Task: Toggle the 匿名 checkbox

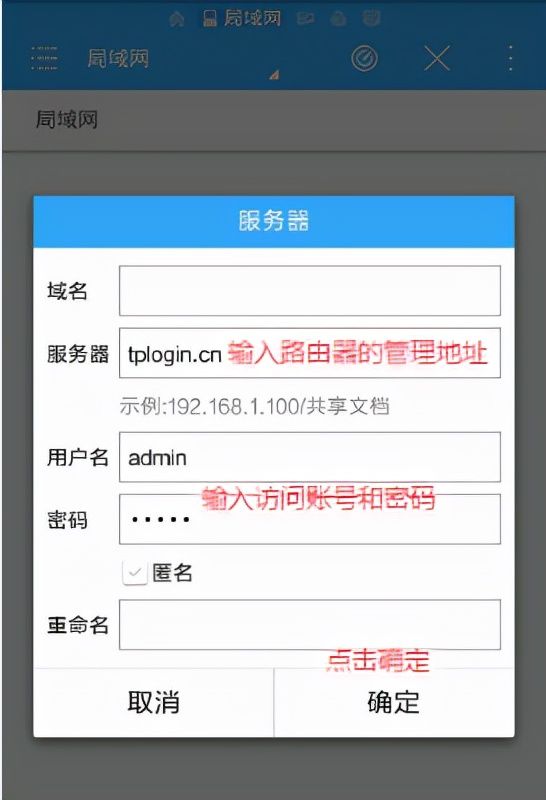Action: [135, 573]
